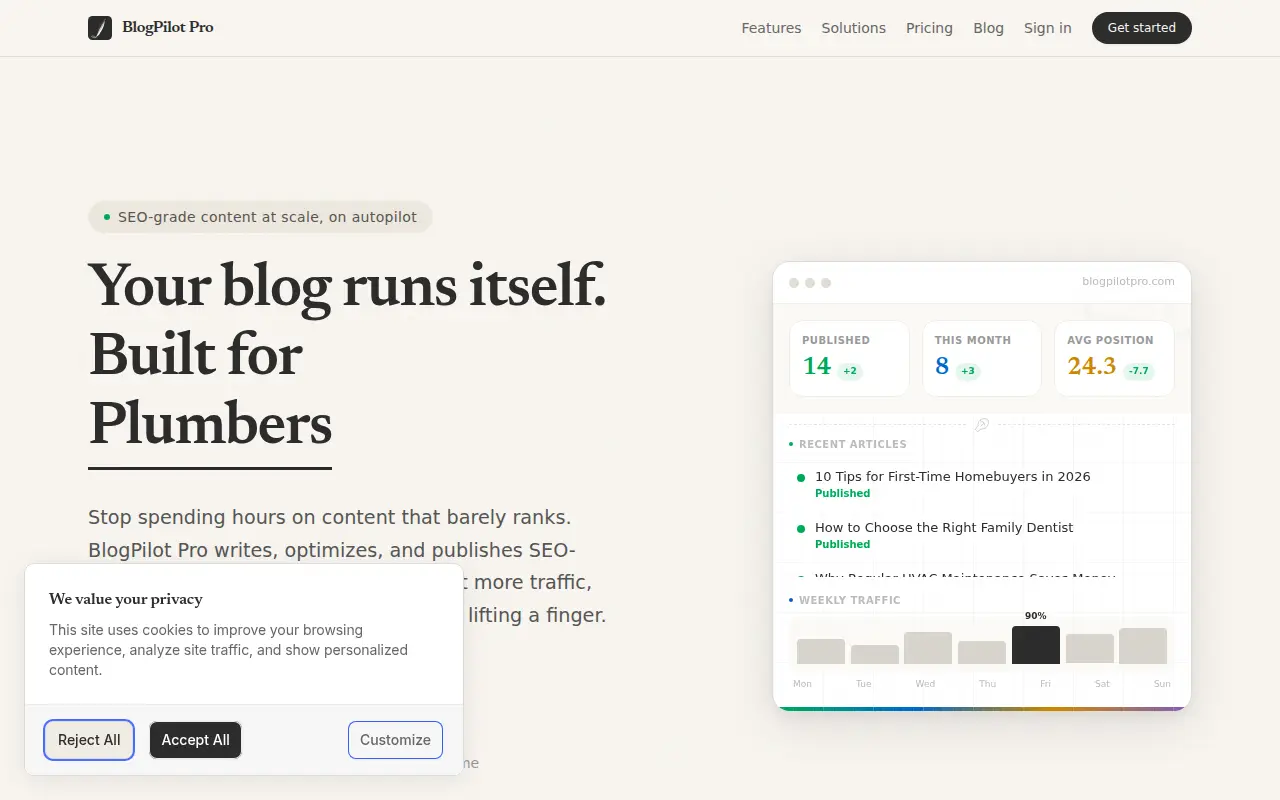
Task: Open article 10 Tips for First-Time Homebuyers
Action: 952,477
